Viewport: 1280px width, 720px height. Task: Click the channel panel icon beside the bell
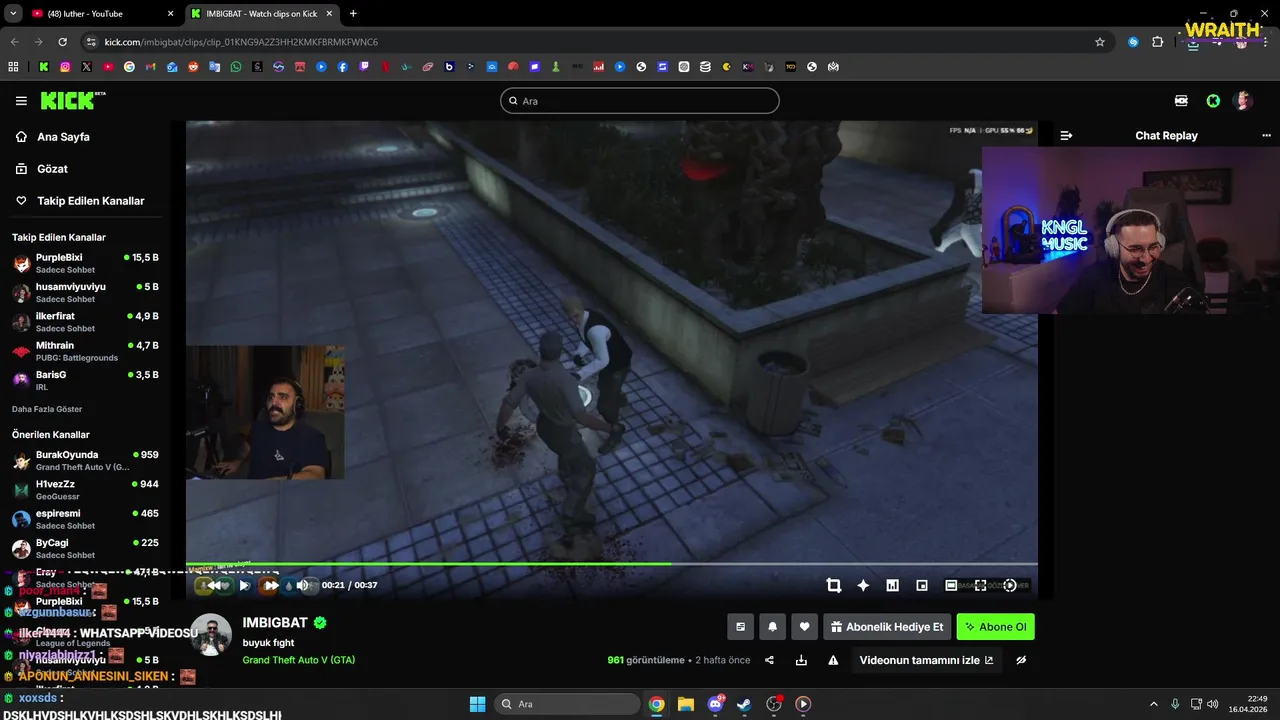[x=740, y=627]
